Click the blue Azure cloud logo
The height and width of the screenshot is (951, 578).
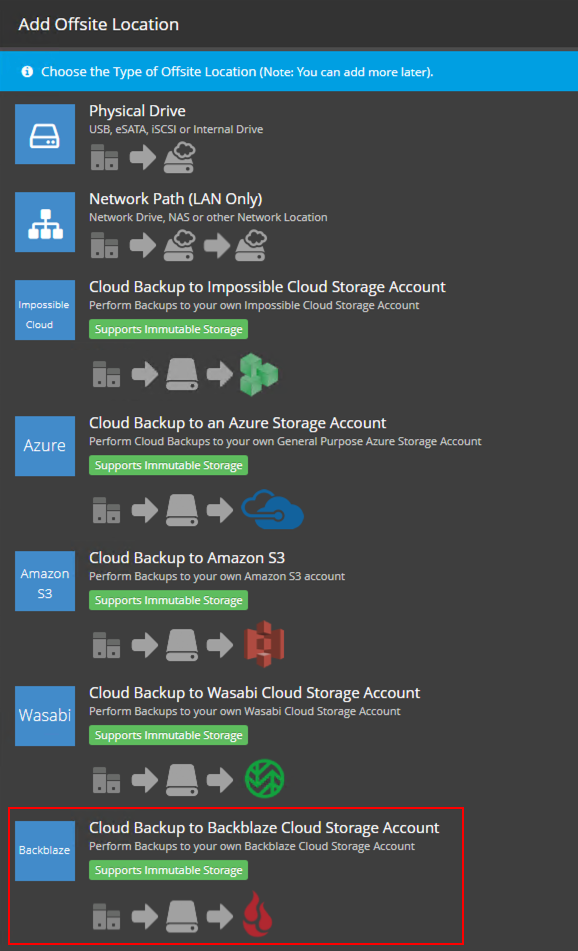(x=272, y=509)
